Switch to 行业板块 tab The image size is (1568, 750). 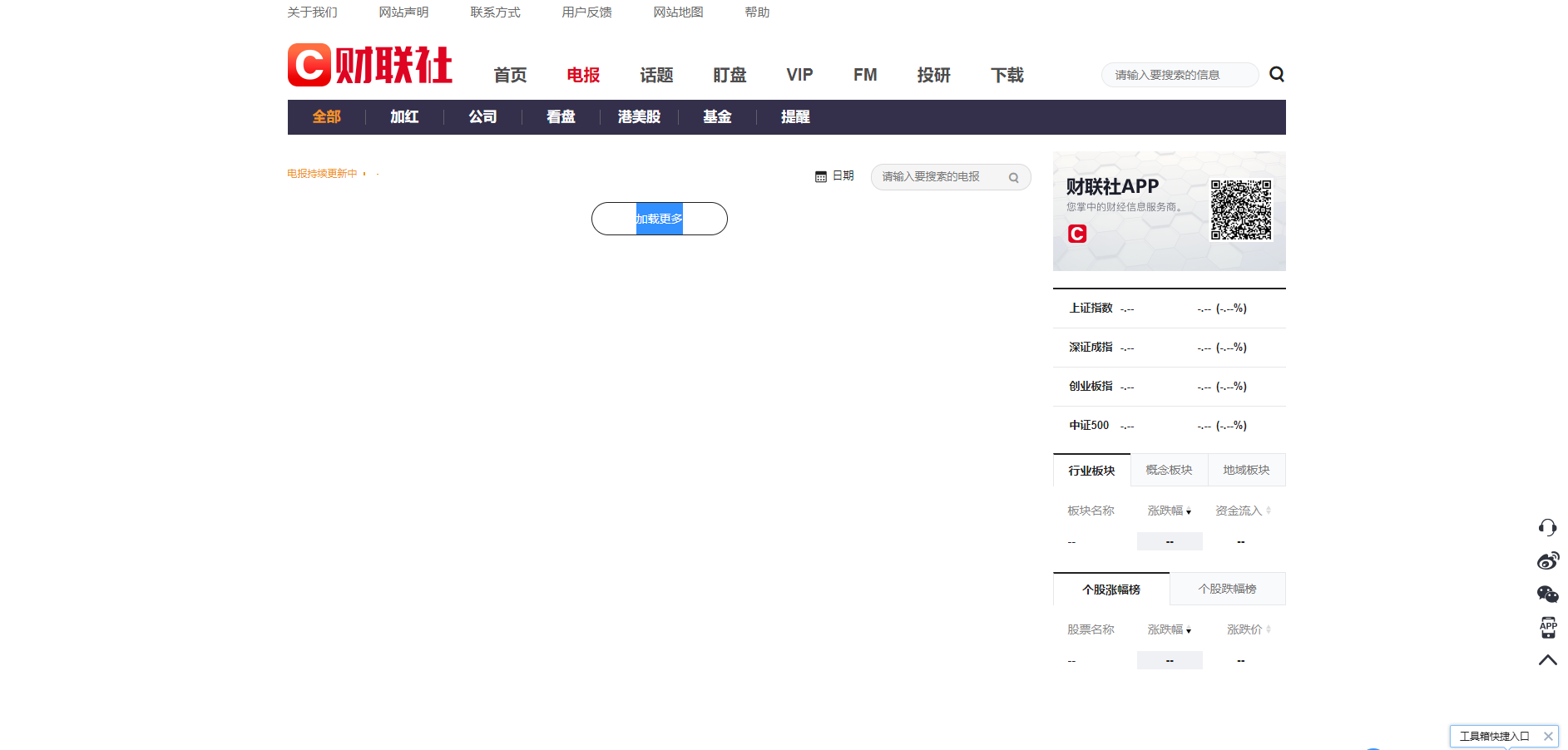1091,470
